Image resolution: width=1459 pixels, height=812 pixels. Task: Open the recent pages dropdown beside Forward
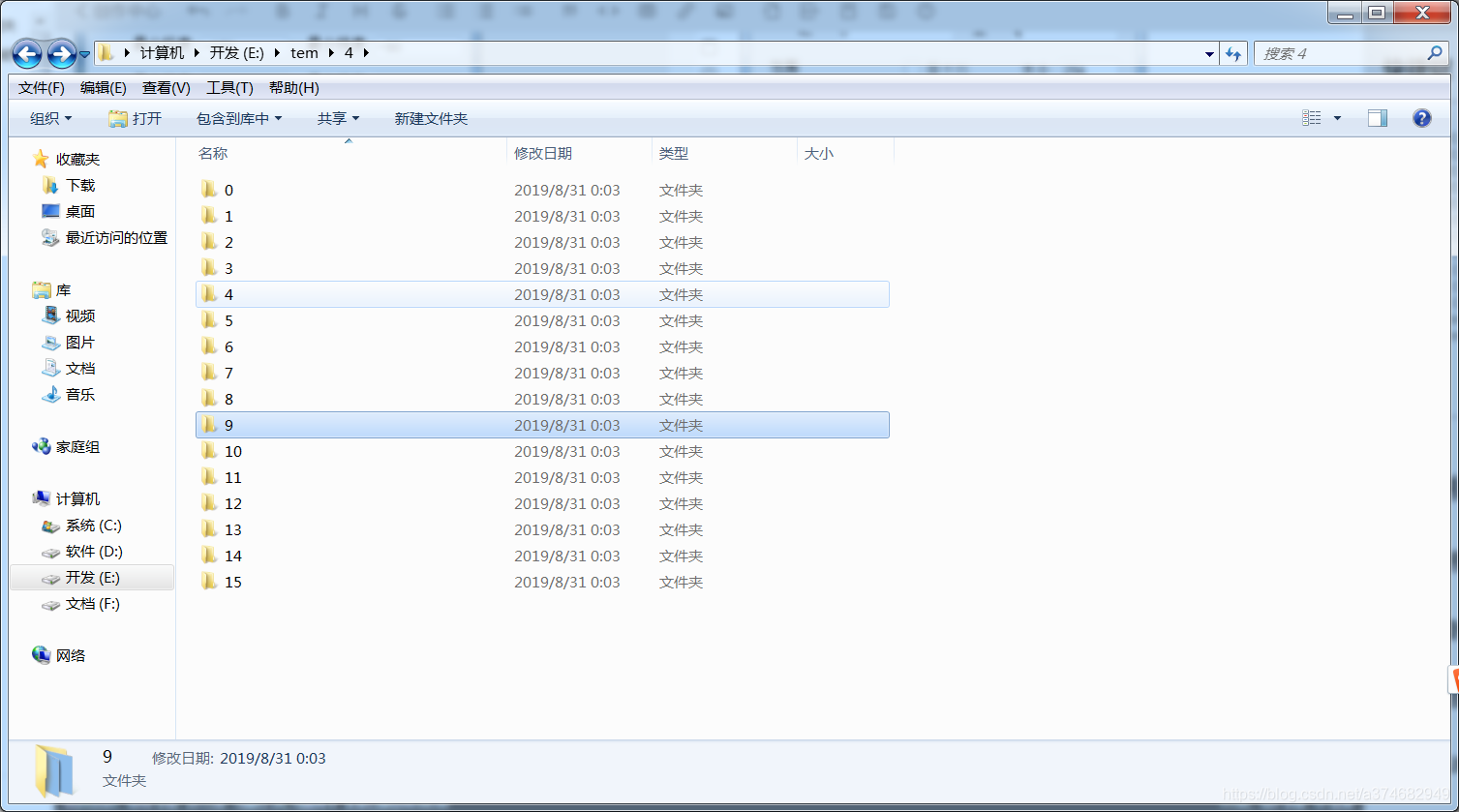tap(84, 54)
